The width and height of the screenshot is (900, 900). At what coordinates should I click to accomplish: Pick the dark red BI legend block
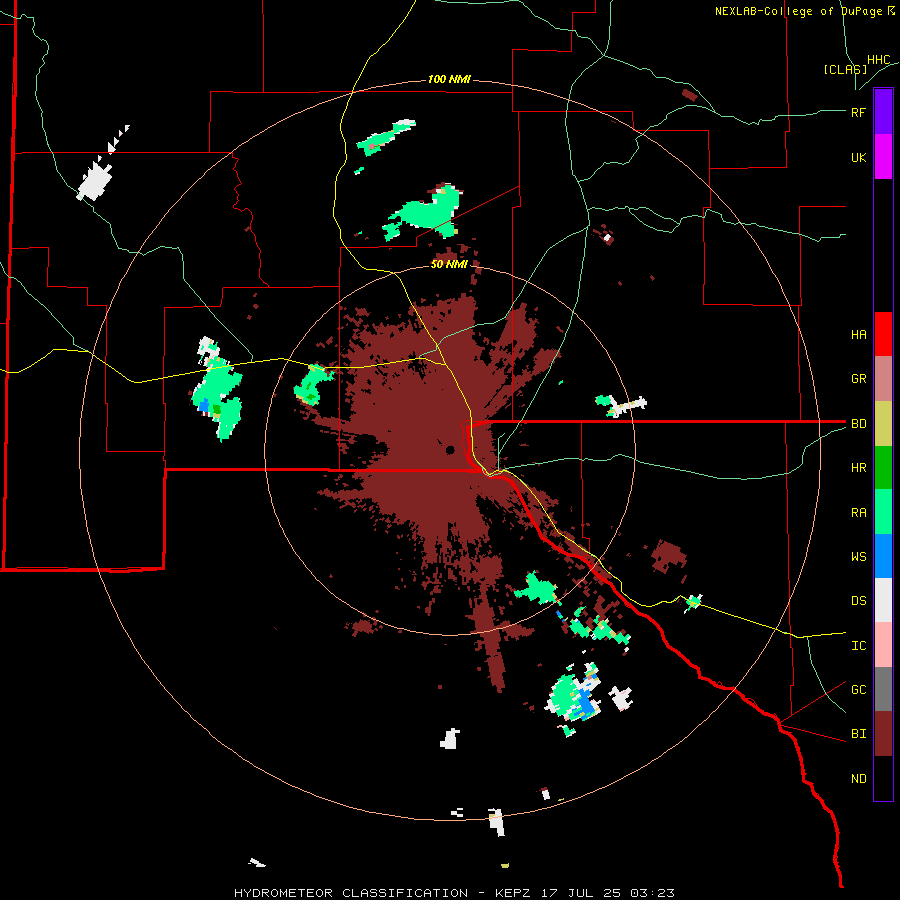[x=883, y=734]
